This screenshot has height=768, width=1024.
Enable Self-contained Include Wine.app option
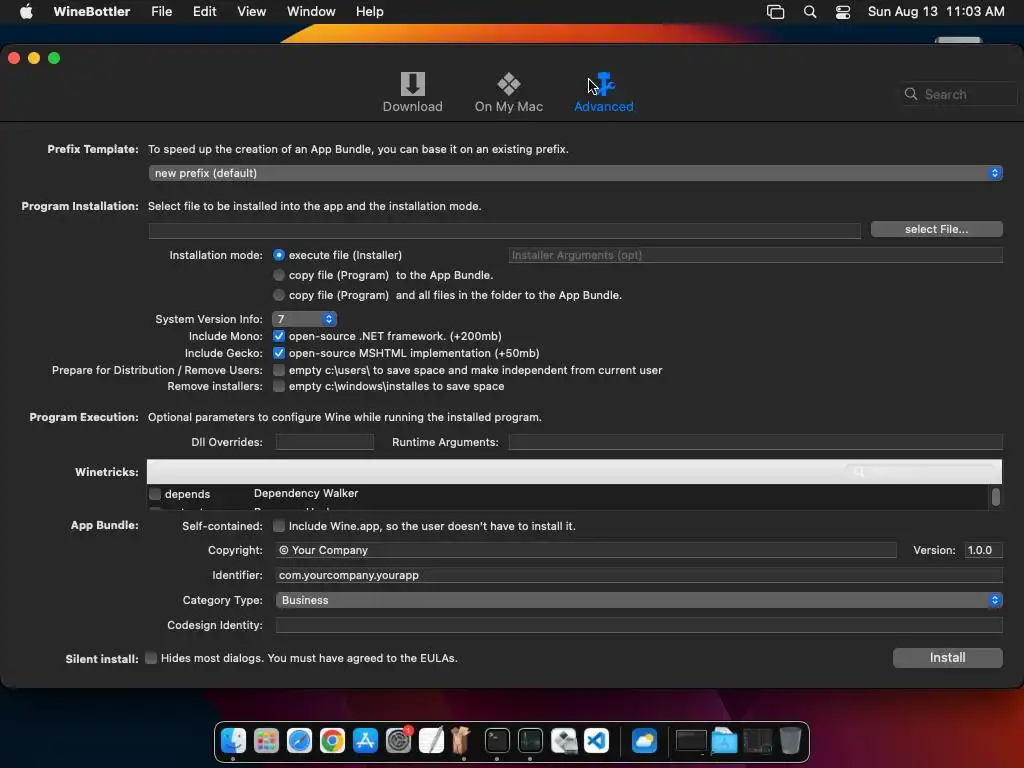279,526
